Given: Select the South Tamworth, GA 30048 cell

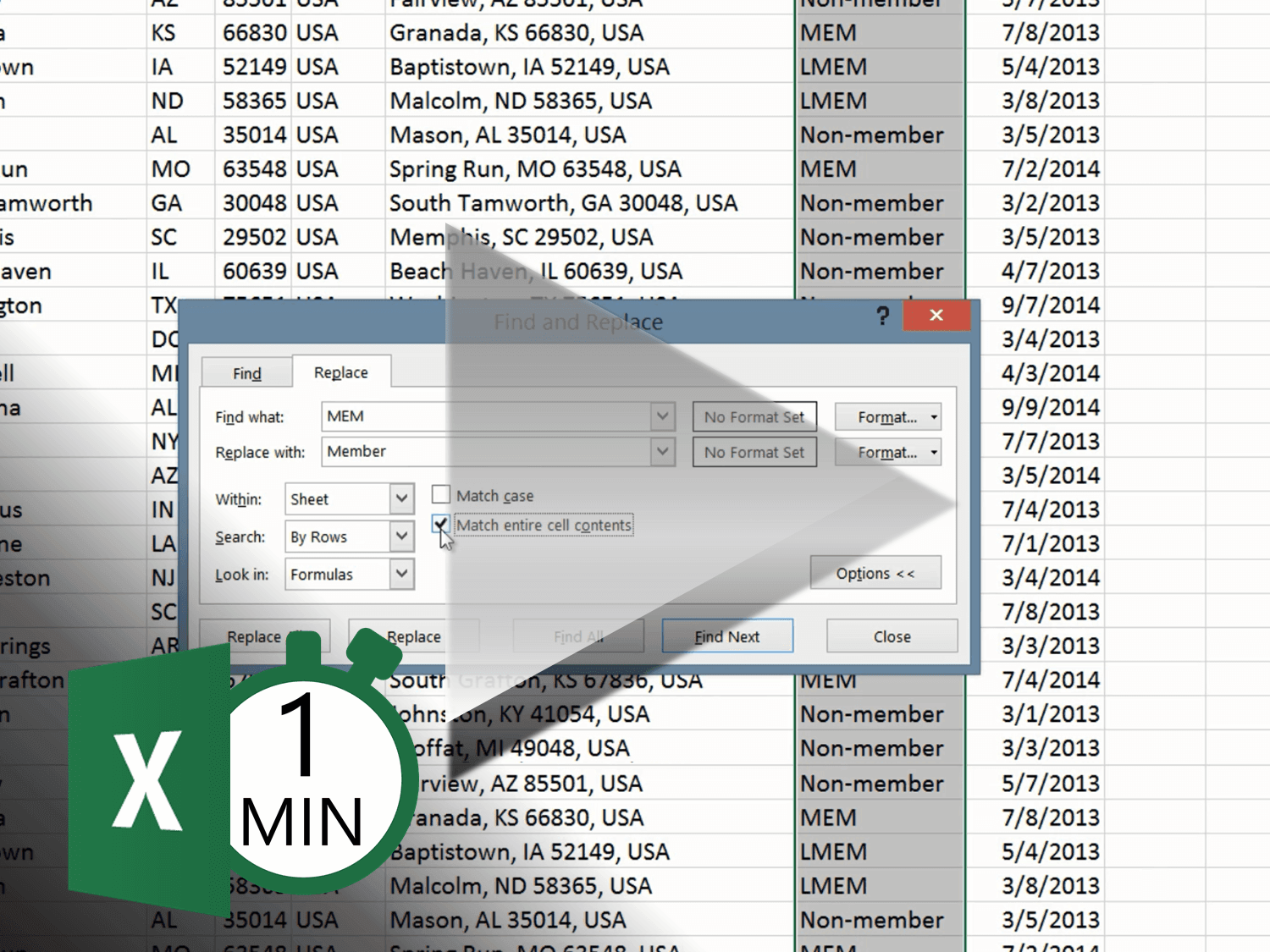Looking at the screenshot, I should pyautogui.click(x=563, y=203).
